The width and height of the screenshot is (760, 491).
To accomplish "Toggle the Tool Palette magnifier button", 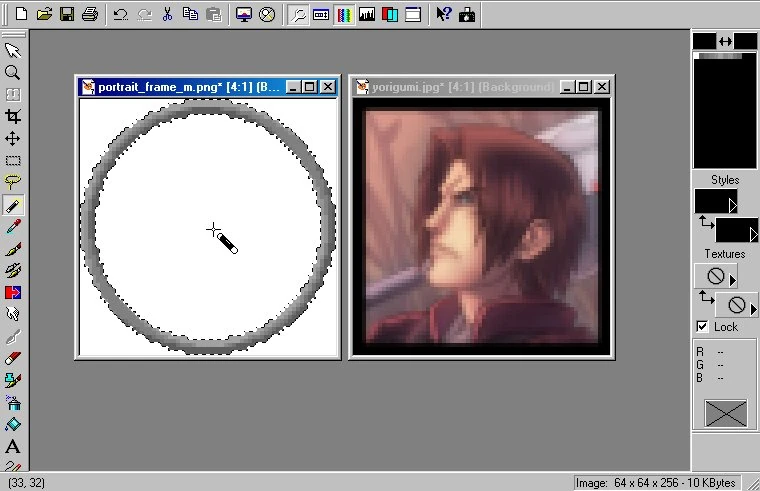I will click(298, 15).
